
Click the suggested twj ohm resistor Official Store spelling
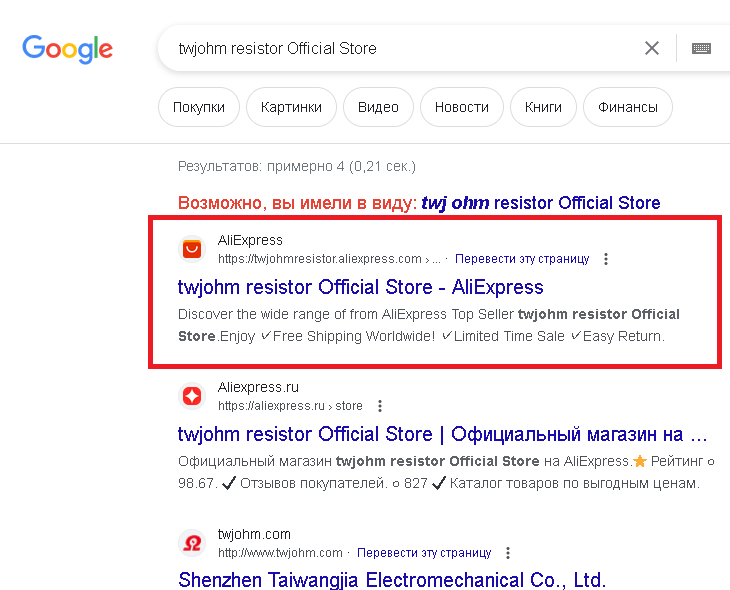[541, 203]
